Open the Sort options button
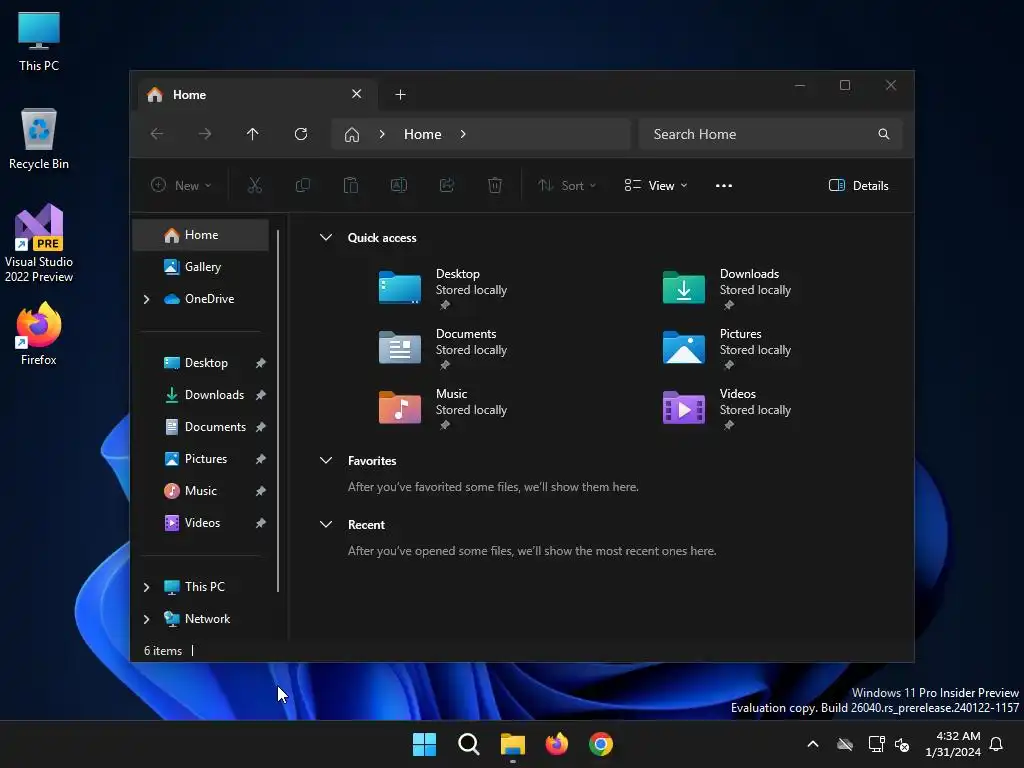 pos(566,185)
